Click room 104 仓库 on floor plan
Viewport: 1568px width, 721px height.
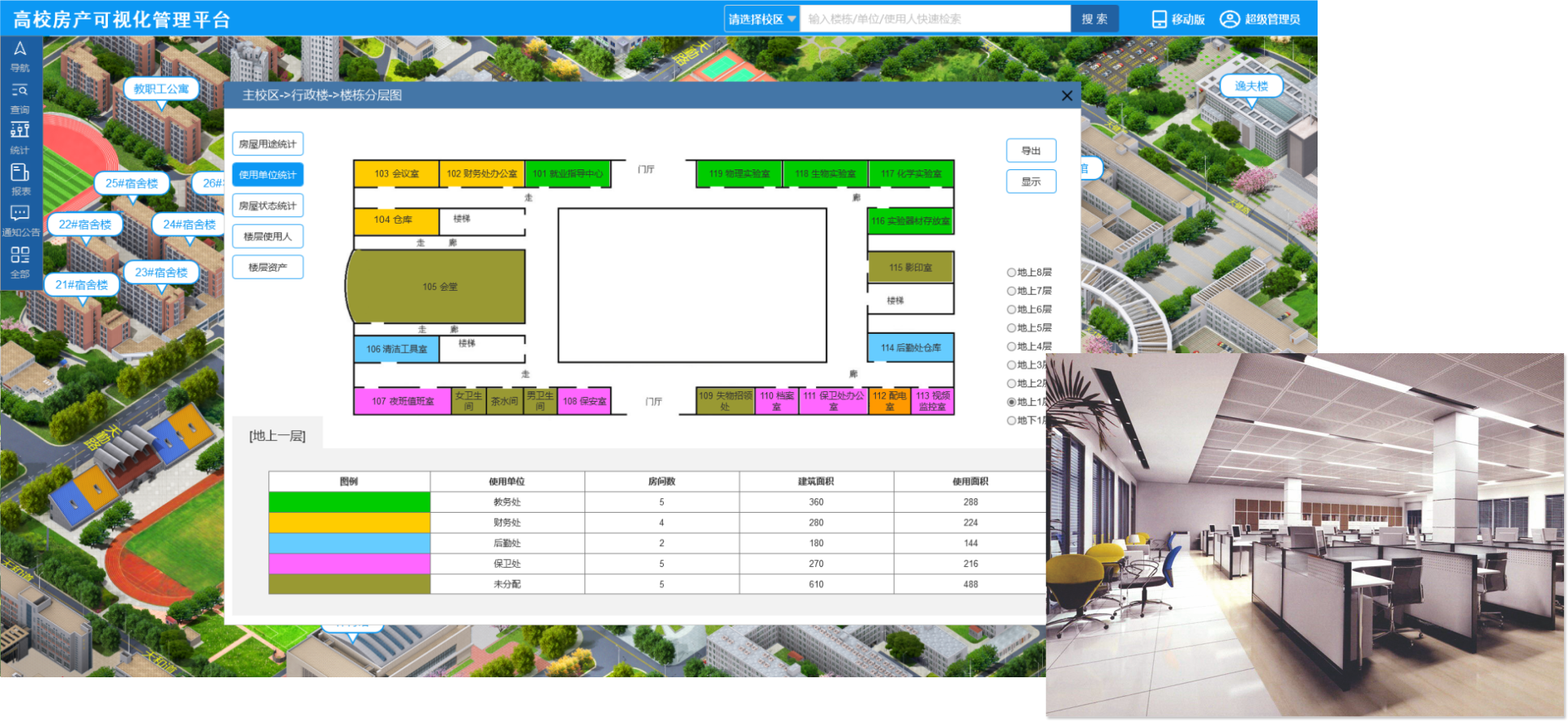coord(396,220)
